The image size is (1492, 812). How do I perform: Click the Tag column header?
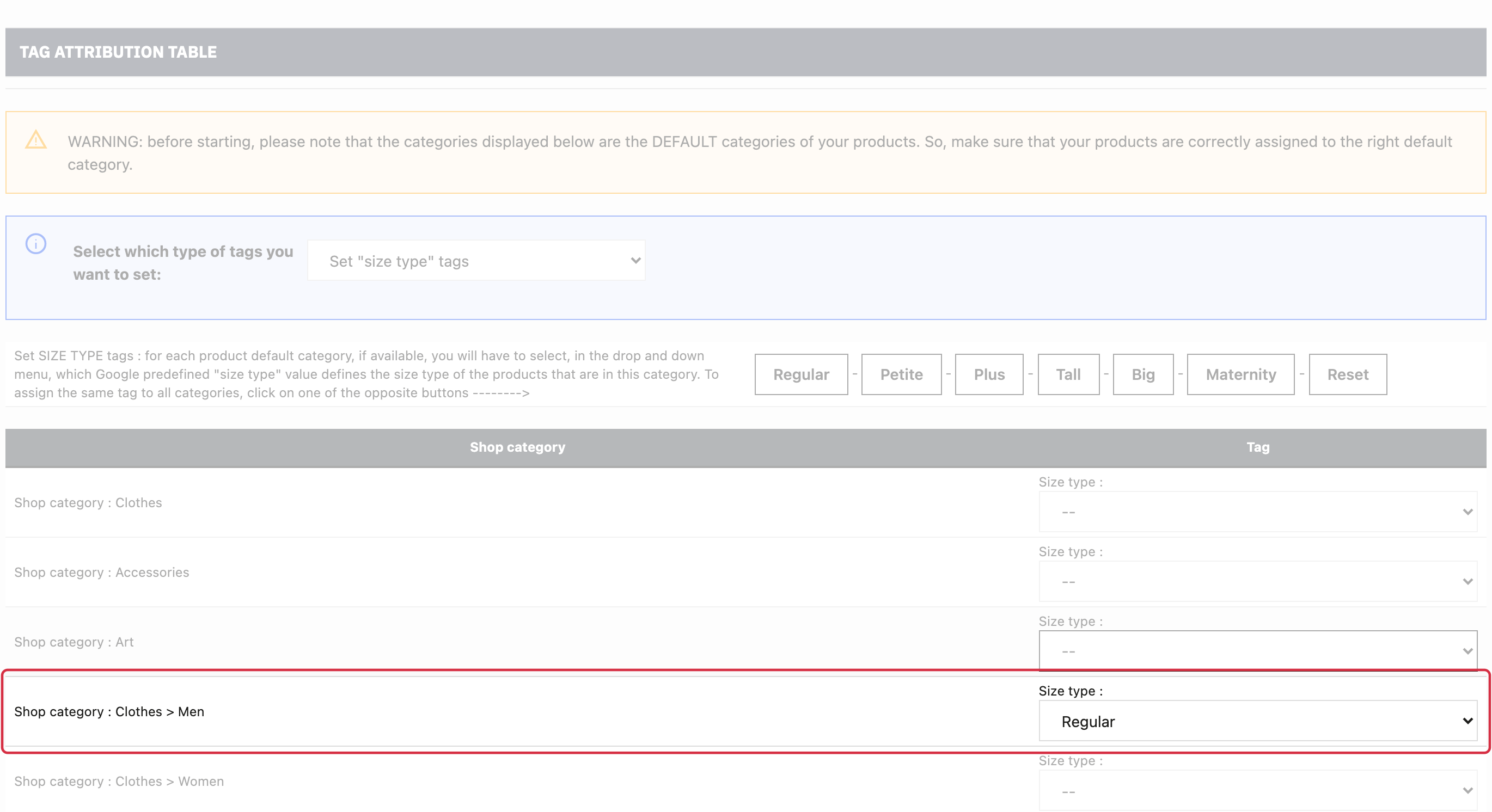[x=1258, y=447]
